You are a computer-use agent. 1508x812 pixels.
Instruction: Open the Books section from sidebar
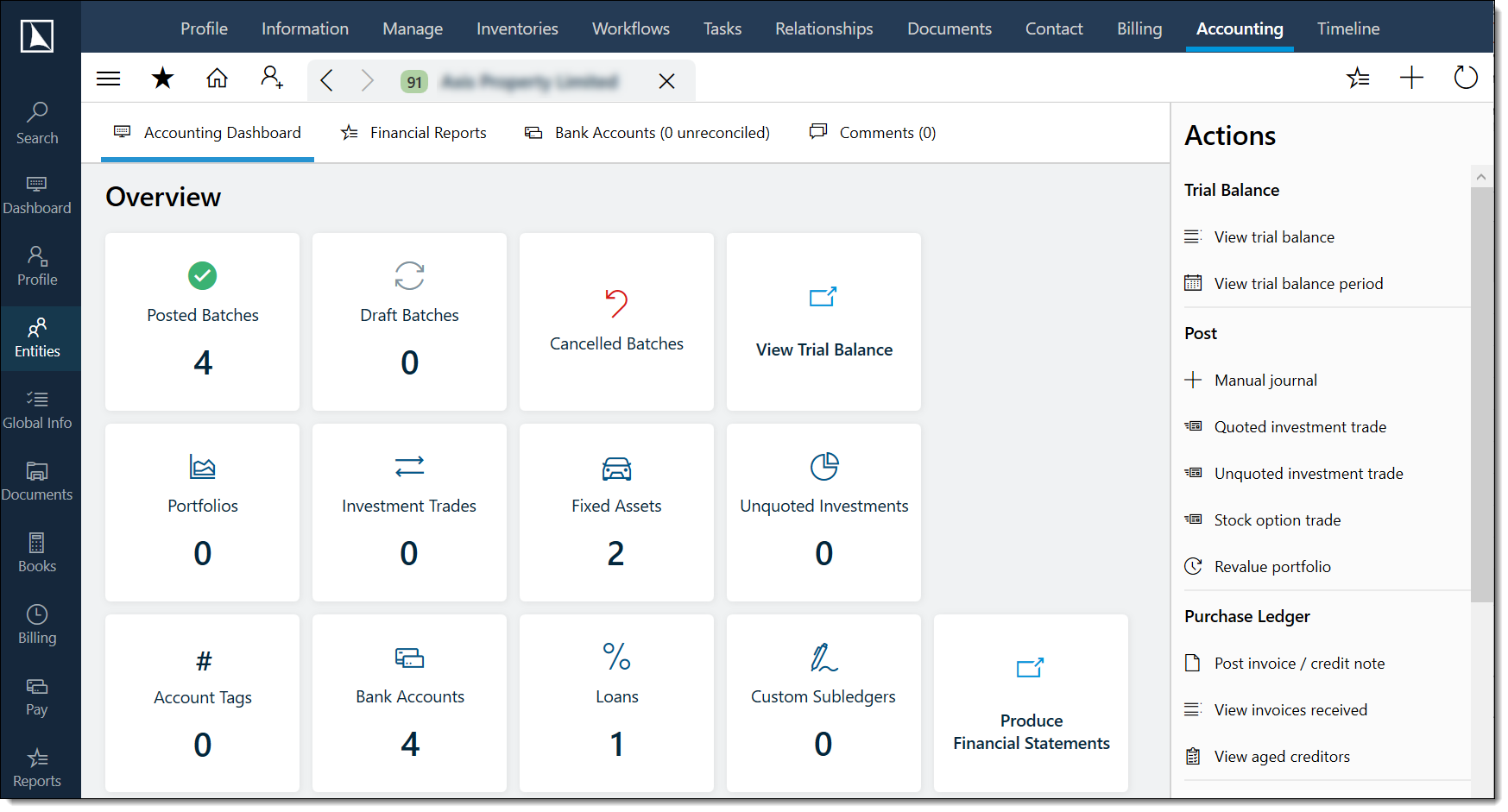click(37, 552)
